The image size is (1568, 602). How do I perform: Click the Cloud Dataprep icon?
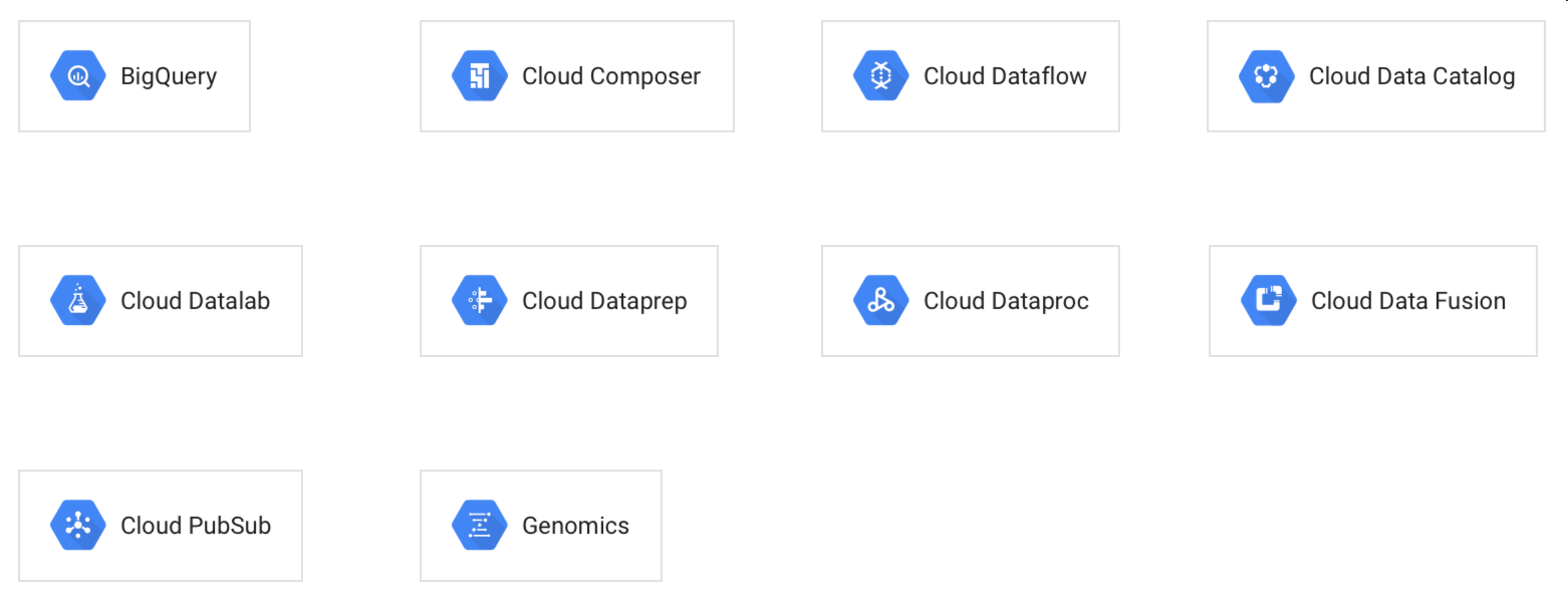click(479, 300)
